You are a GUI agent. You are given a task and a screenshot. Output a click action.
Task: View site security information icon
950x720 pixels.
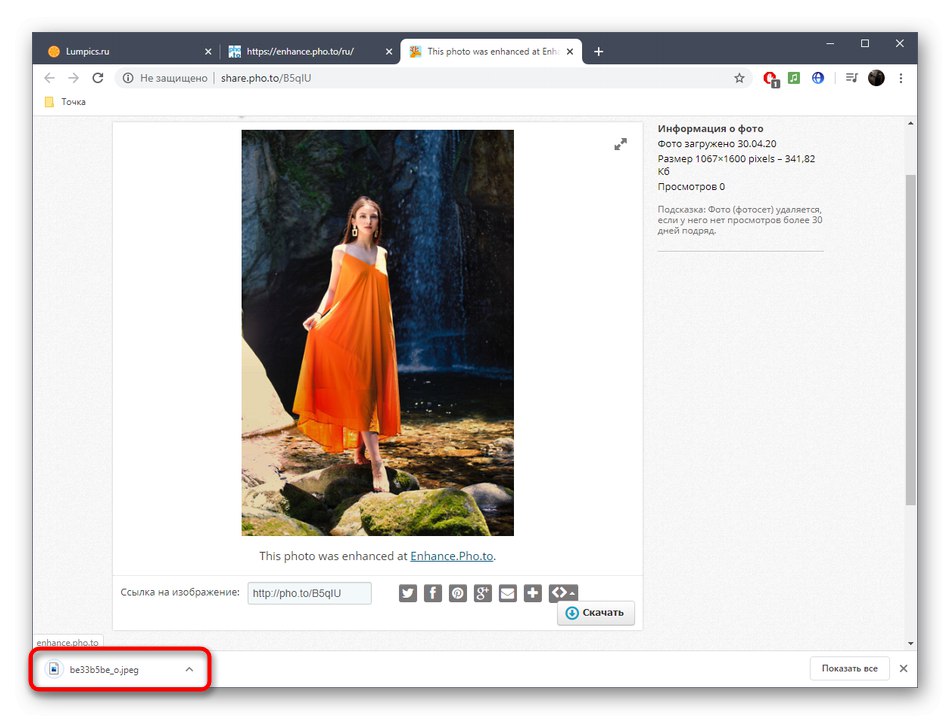click(x=128, y=78)
